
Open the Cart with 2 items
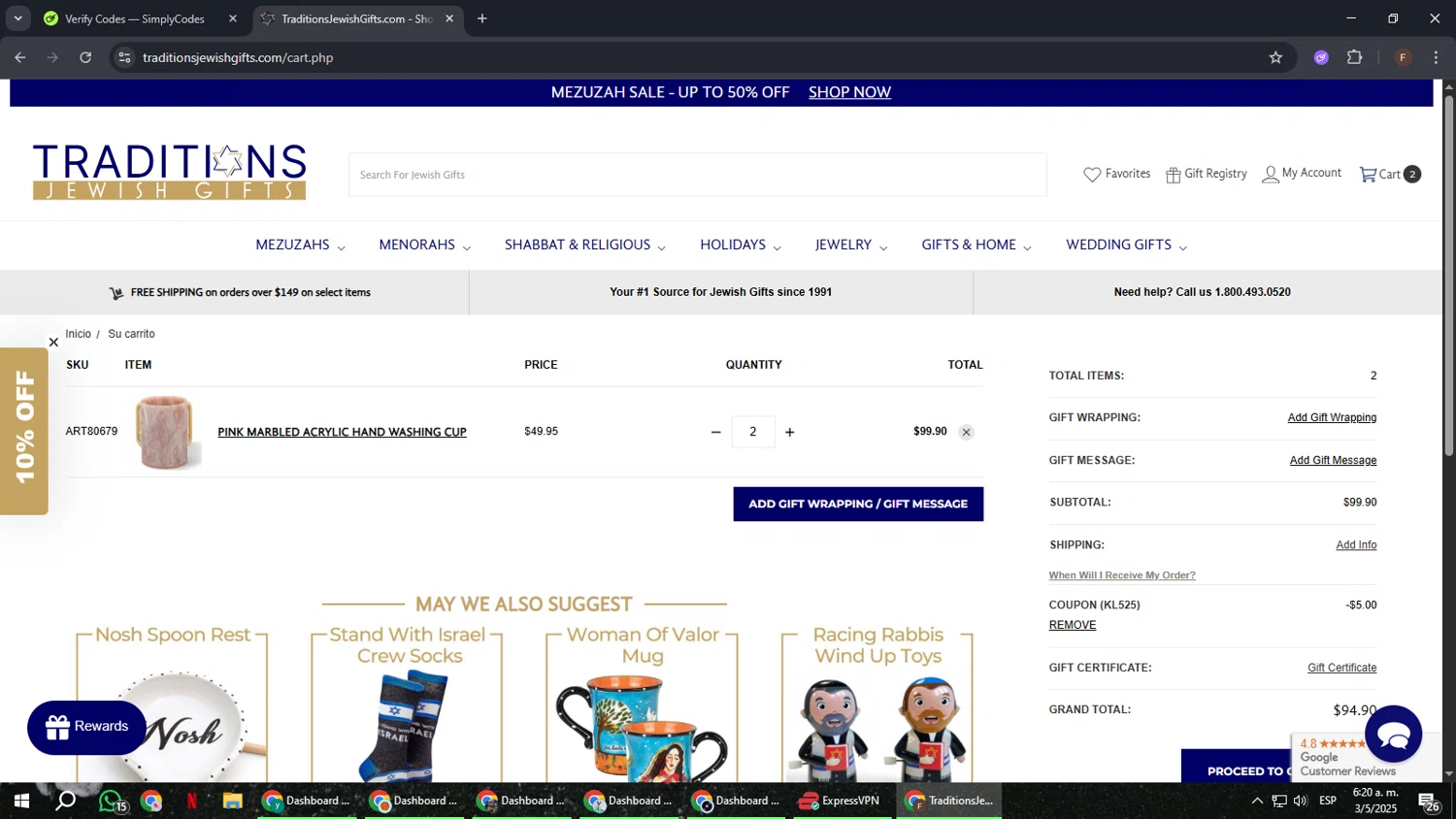[x=1390, y=175]
